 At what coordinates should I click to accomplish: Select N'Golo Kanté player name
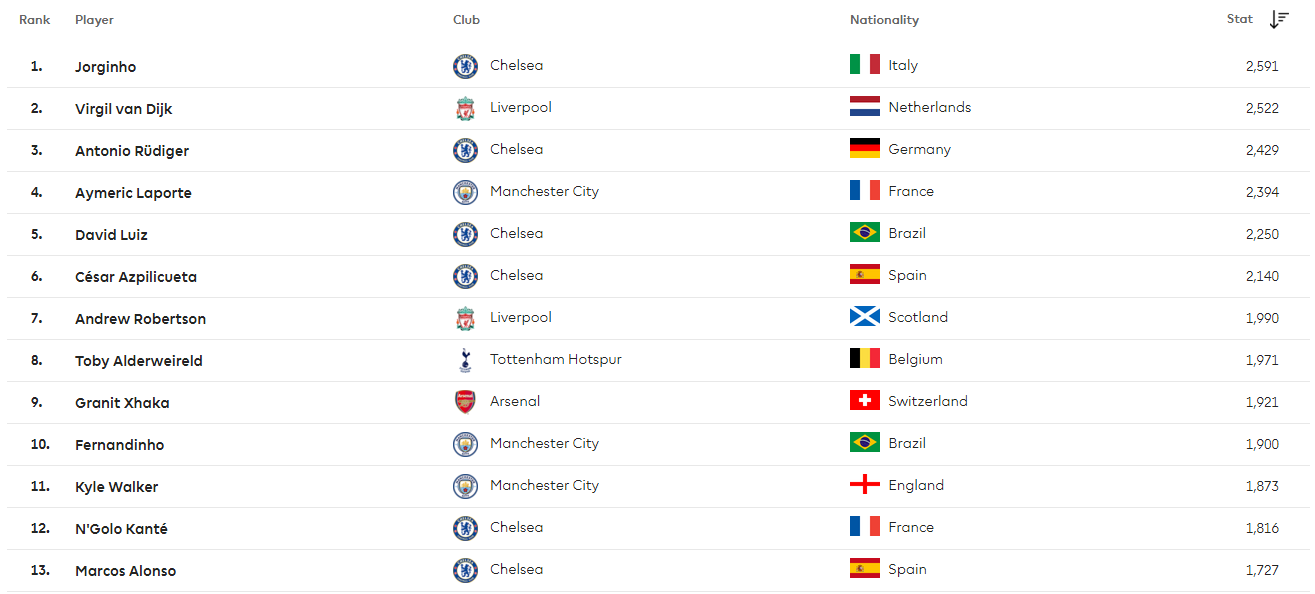(121, 529)
